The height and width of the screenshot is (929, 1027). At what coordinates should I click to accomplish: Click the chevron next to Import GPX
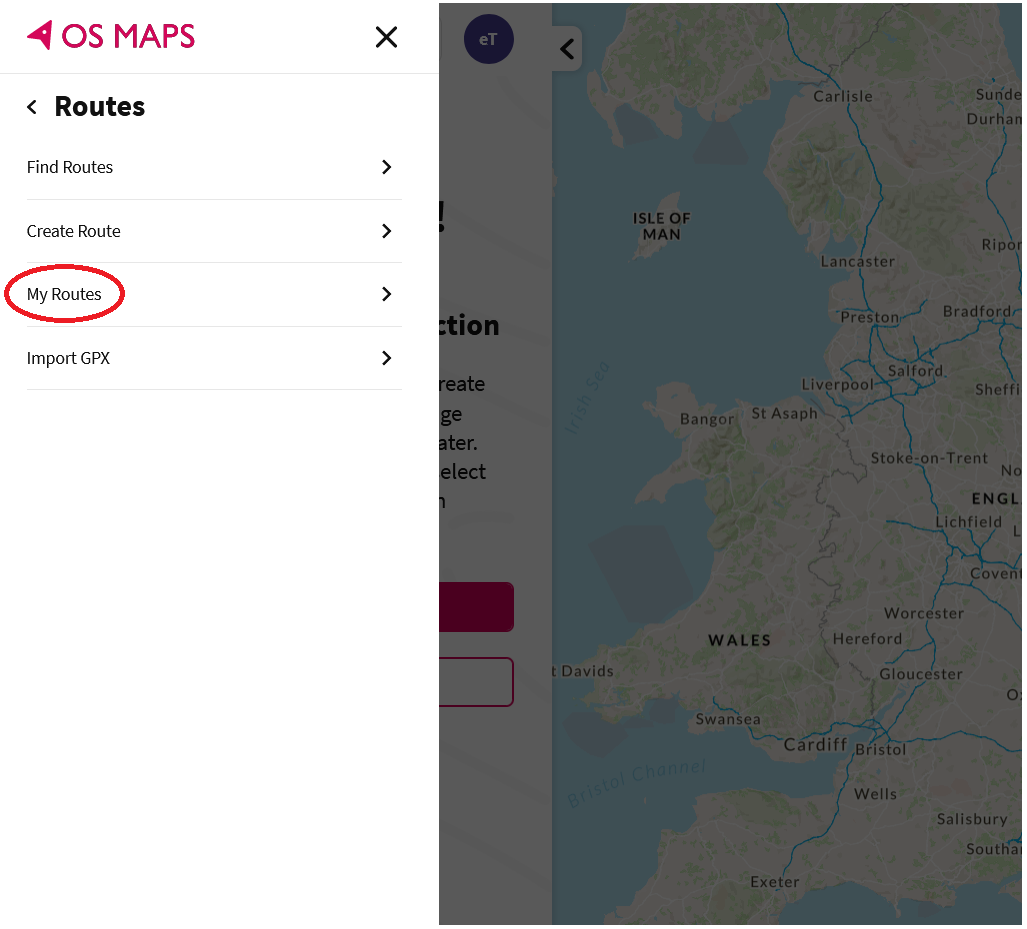[386, 358]
